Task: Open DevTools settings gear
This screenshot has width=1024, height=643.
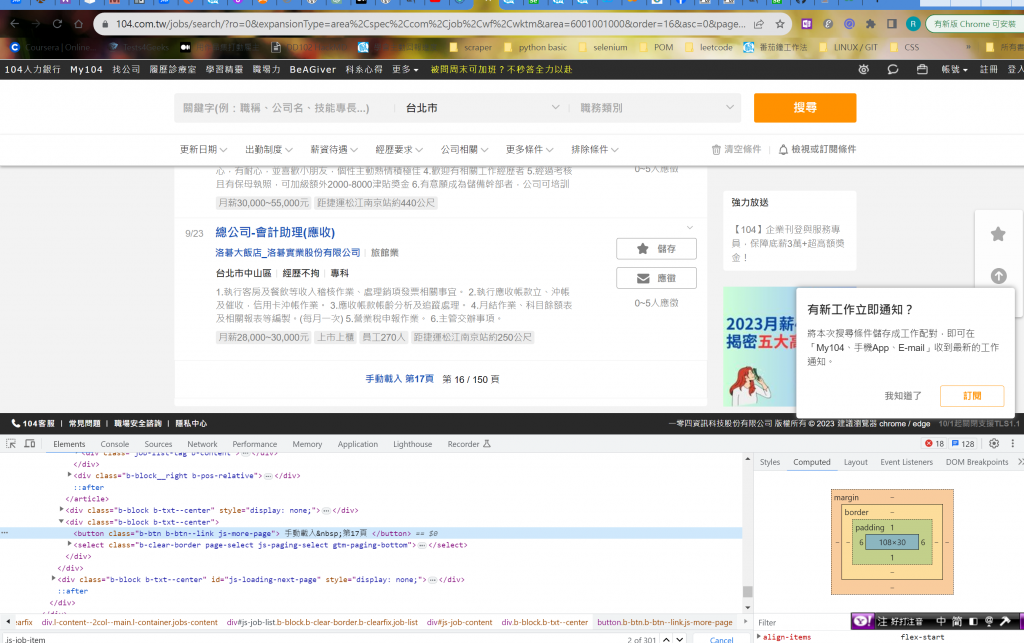Action: coord(994,444)
